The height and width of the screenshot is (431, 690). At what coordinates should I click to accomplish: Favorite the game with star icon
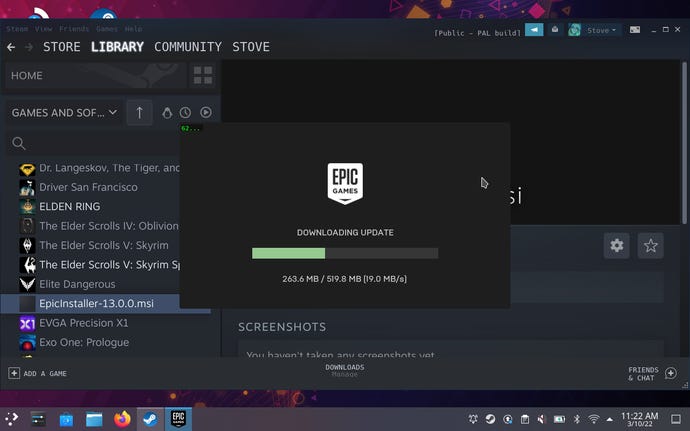pyautogui.click(x=651, y=245)
